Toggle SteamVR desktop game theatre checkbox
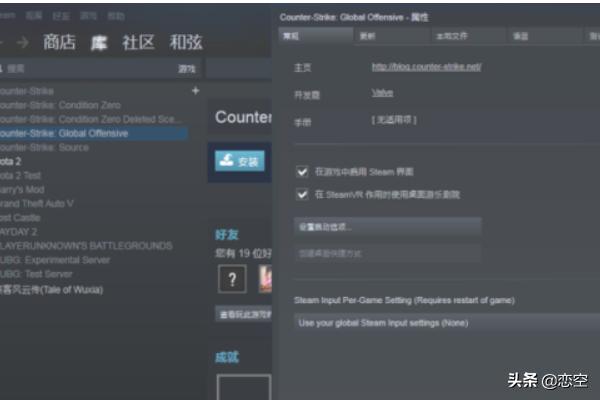Viewport: 600px width, 400px height. 302,195
